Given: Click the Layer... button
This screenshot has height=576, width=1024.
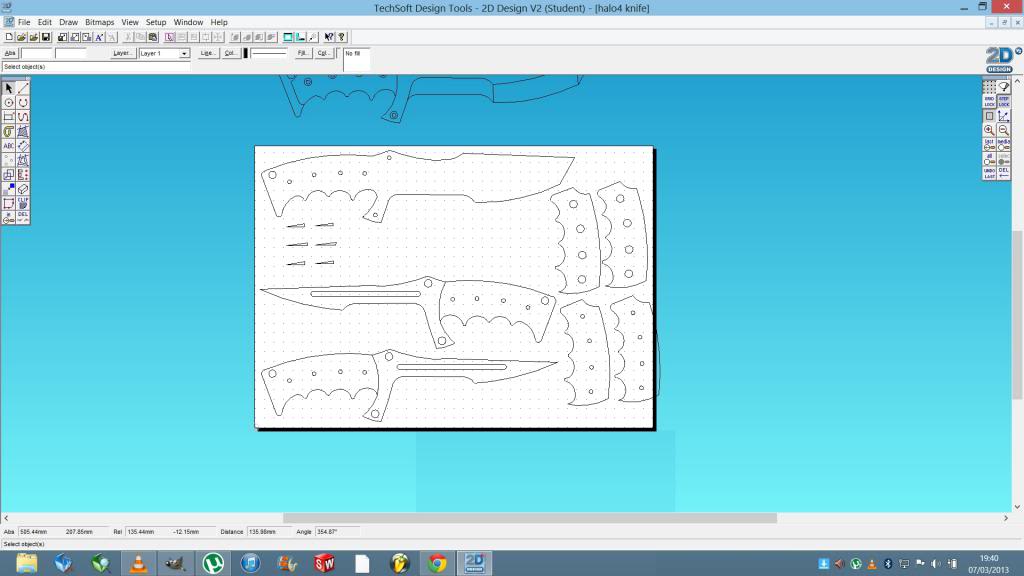Looking at the screenshot, I should point(123,53).
